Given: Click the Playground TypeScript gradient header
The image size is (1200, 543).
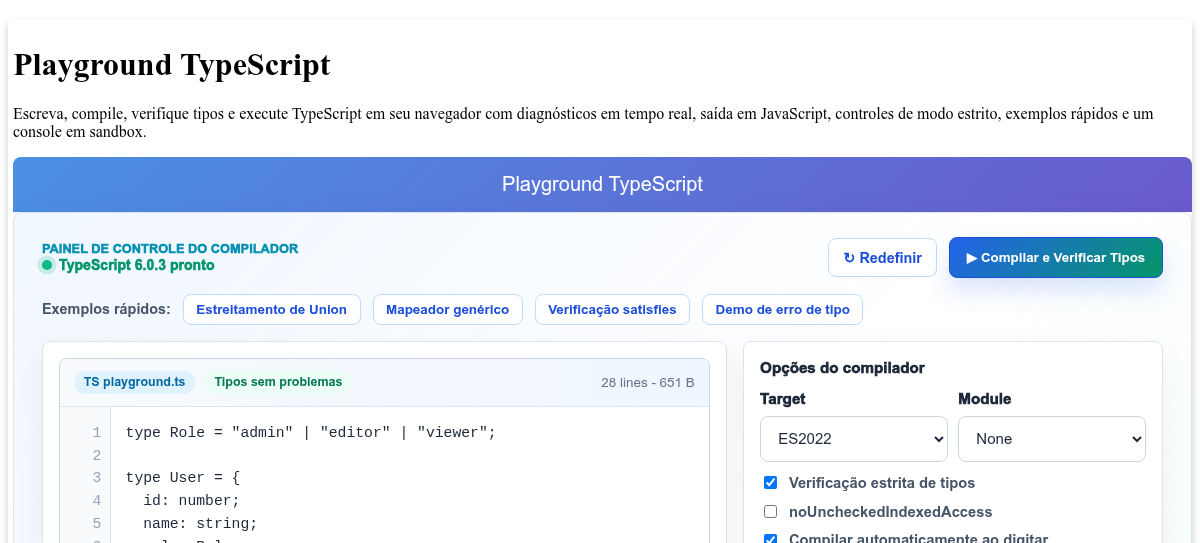Looking at the screenshot, I should point(602,184).
